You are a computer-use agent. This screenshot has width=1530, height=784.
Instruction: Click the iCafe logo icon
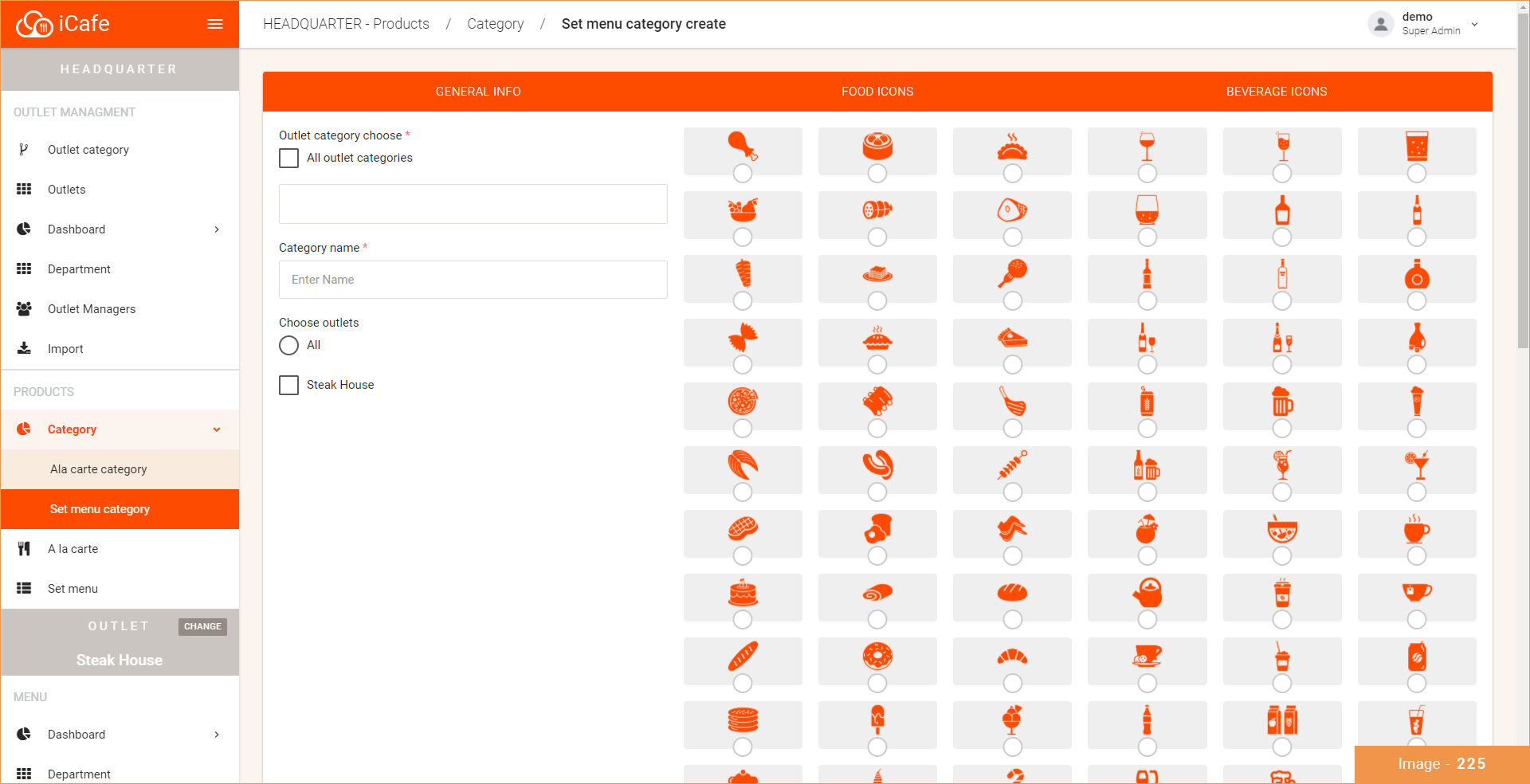[34, 24]
